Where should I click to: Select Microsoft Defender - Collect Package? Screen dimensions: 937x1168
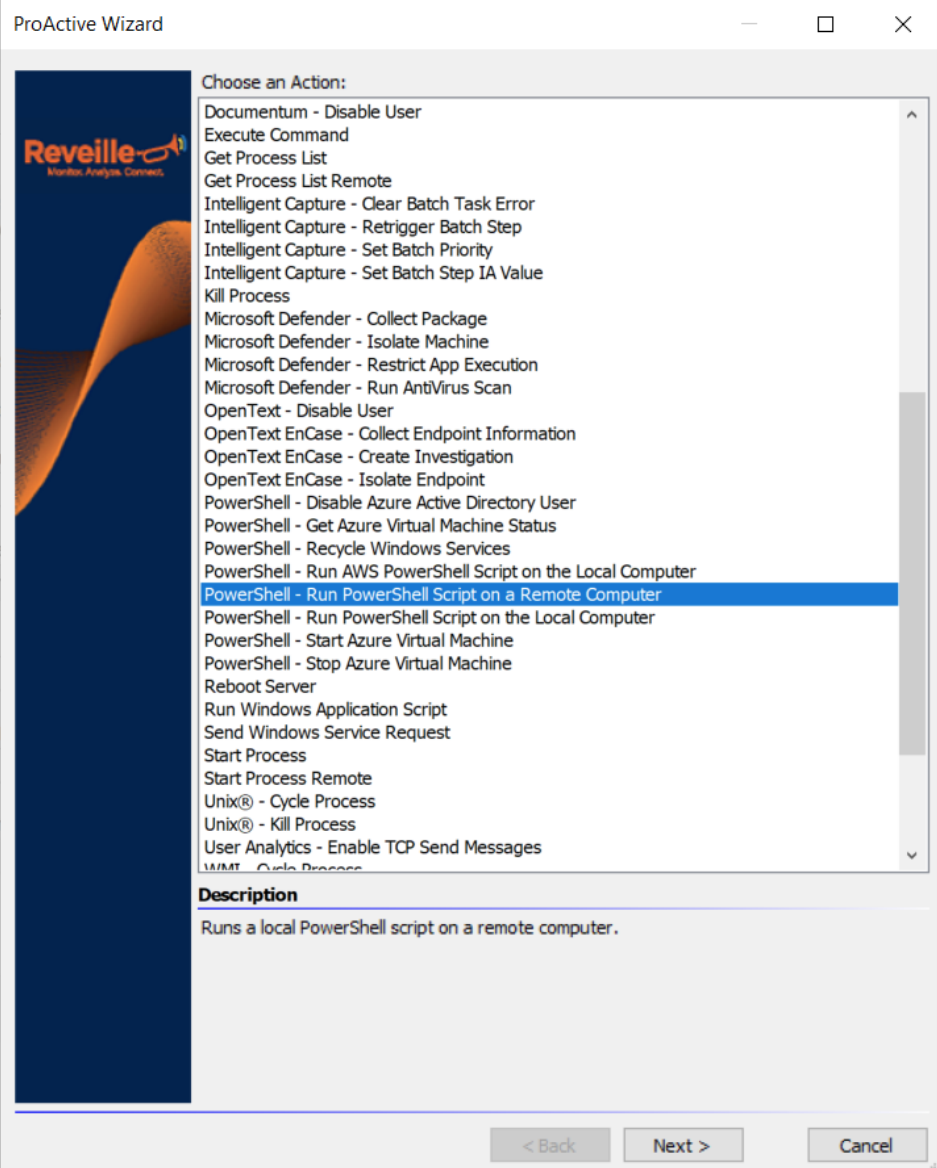click(549, 319)
